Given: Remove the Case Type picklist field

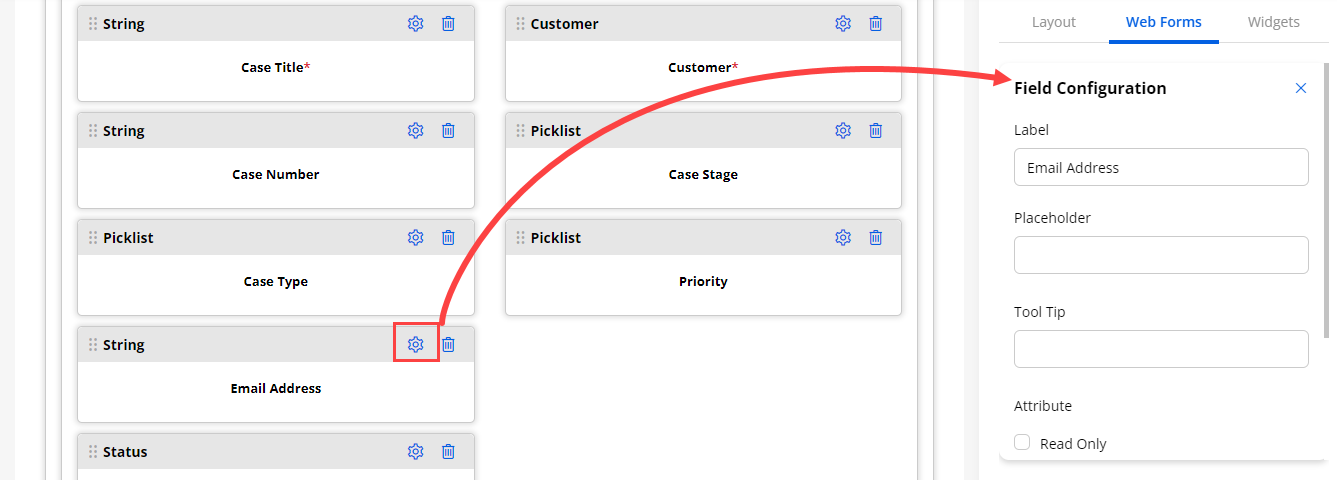Looking at the screenshot, I should (x=449, y=238).
